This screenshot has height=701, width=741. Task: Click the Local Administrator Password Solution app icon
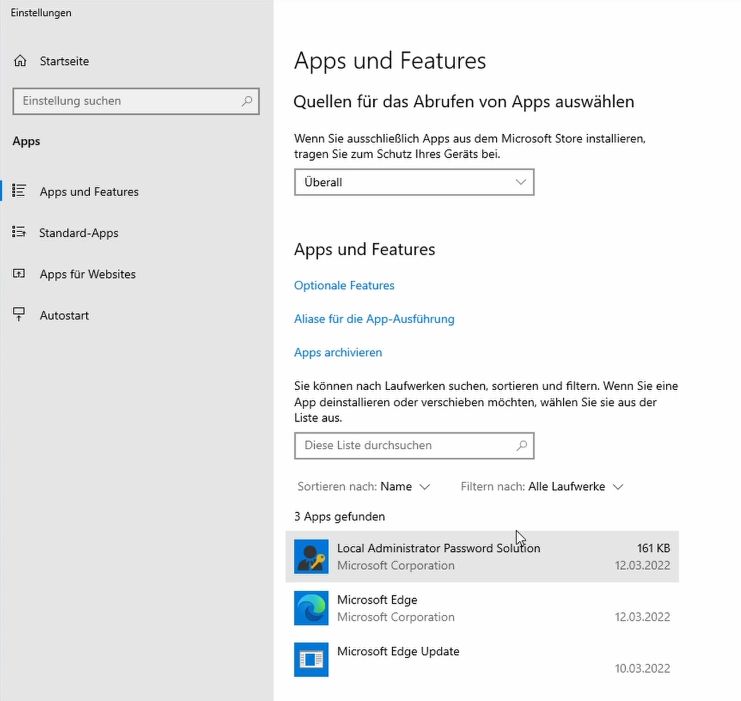(x=311, y=556)
